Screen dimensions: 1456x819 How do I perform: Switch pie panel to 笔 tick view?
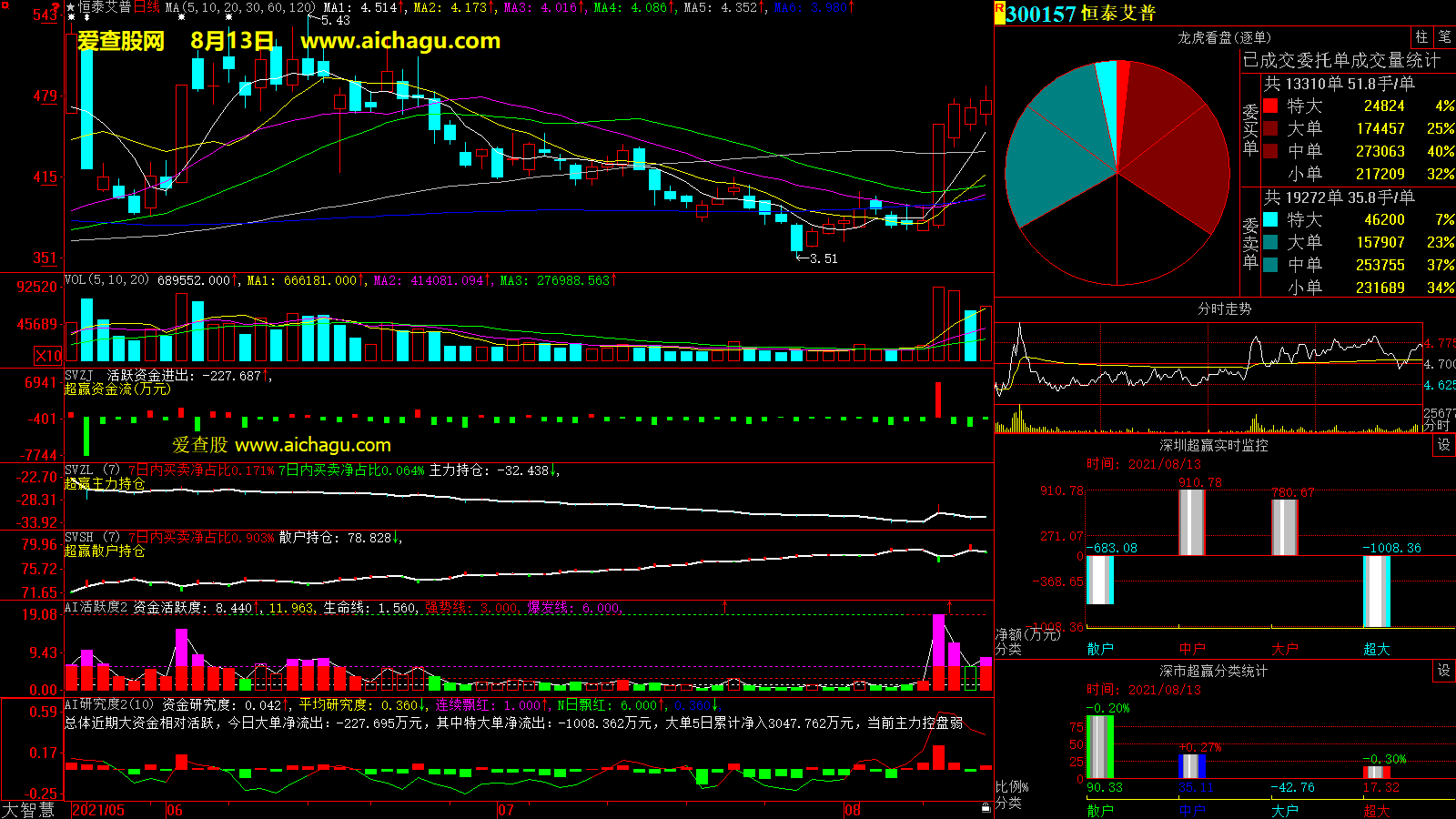(x=1444, y=37)
